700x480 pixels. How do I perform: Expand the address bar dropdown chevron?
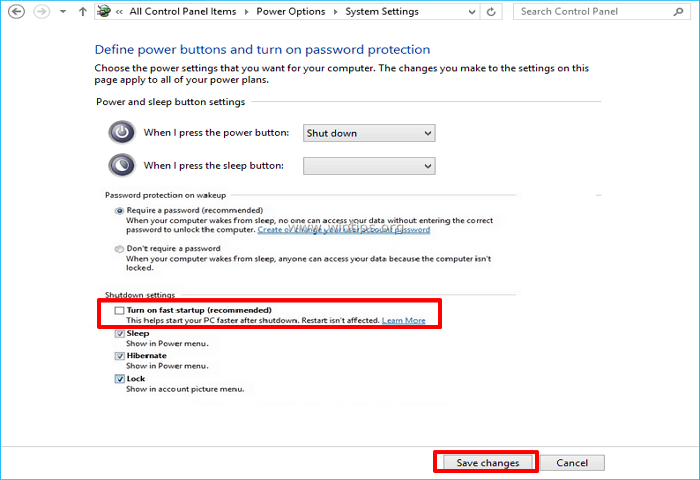(x=466, y=12)
